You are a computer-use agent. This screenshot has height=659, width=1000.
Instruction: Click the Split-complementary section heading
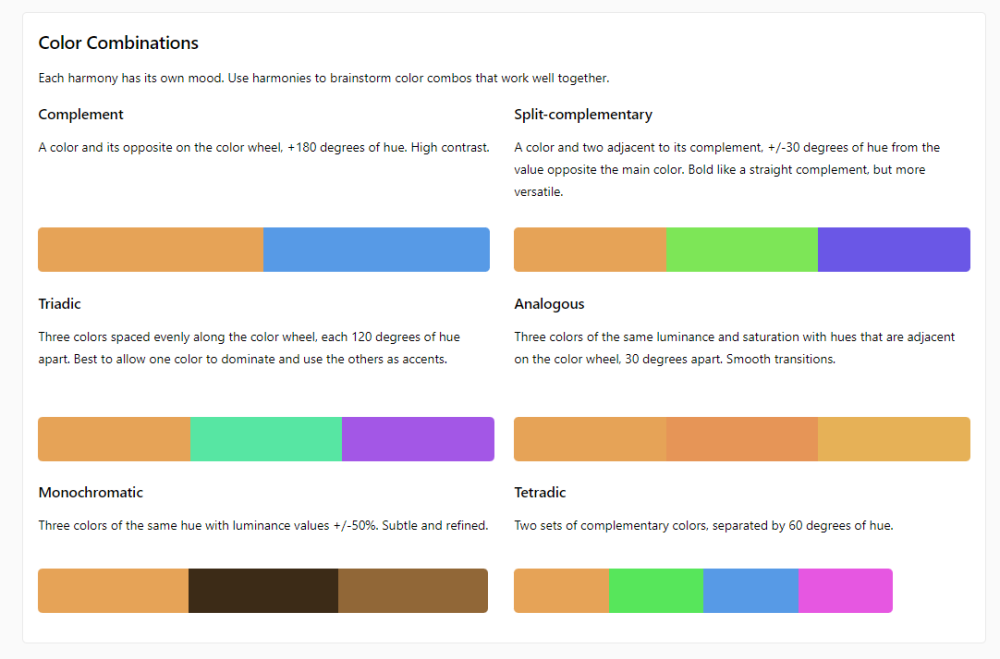pos(583,114)
